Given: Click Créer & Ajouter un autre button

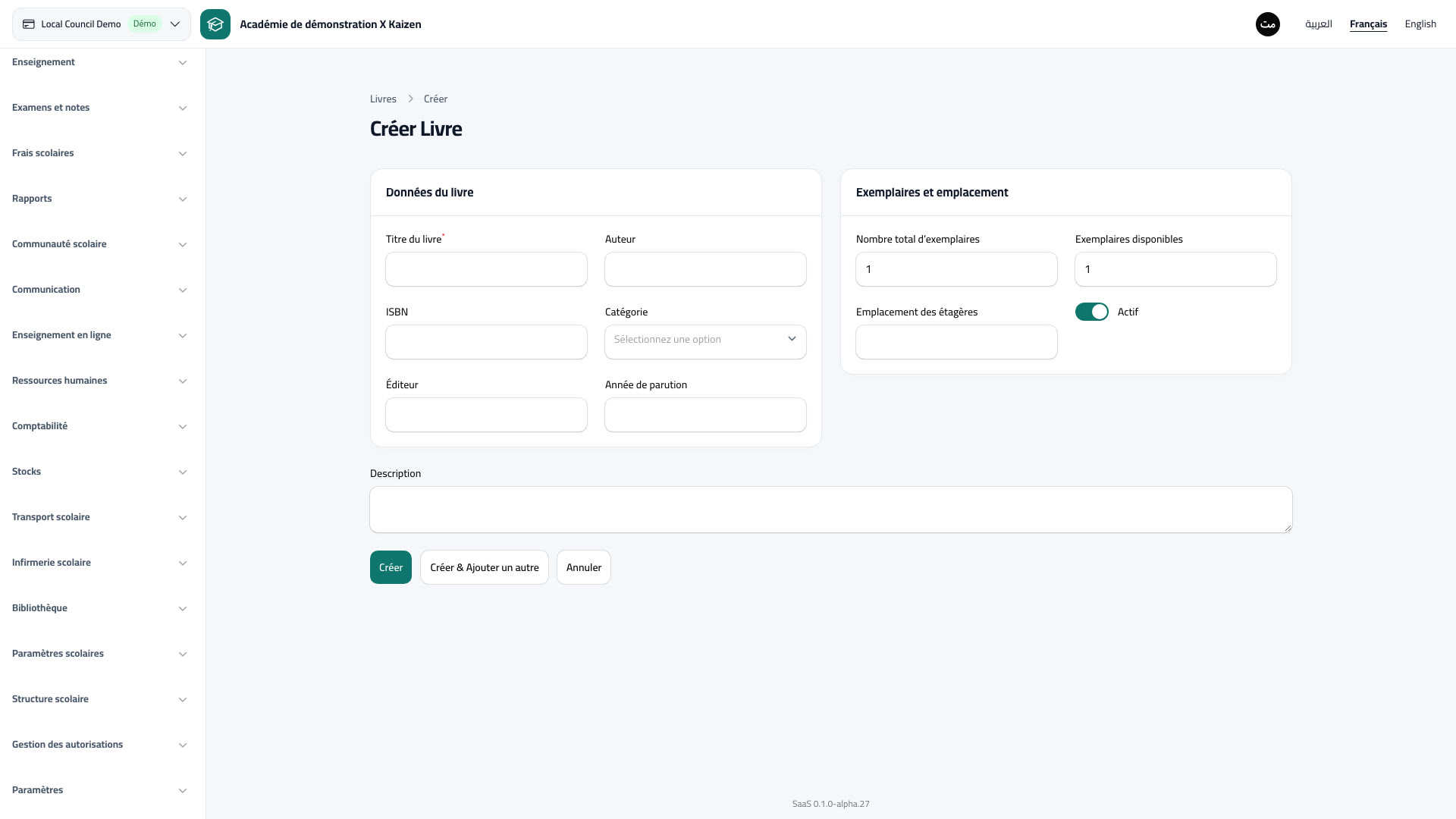Looking at the screenshot, I should pyautogui.click(x=485, y=567).
